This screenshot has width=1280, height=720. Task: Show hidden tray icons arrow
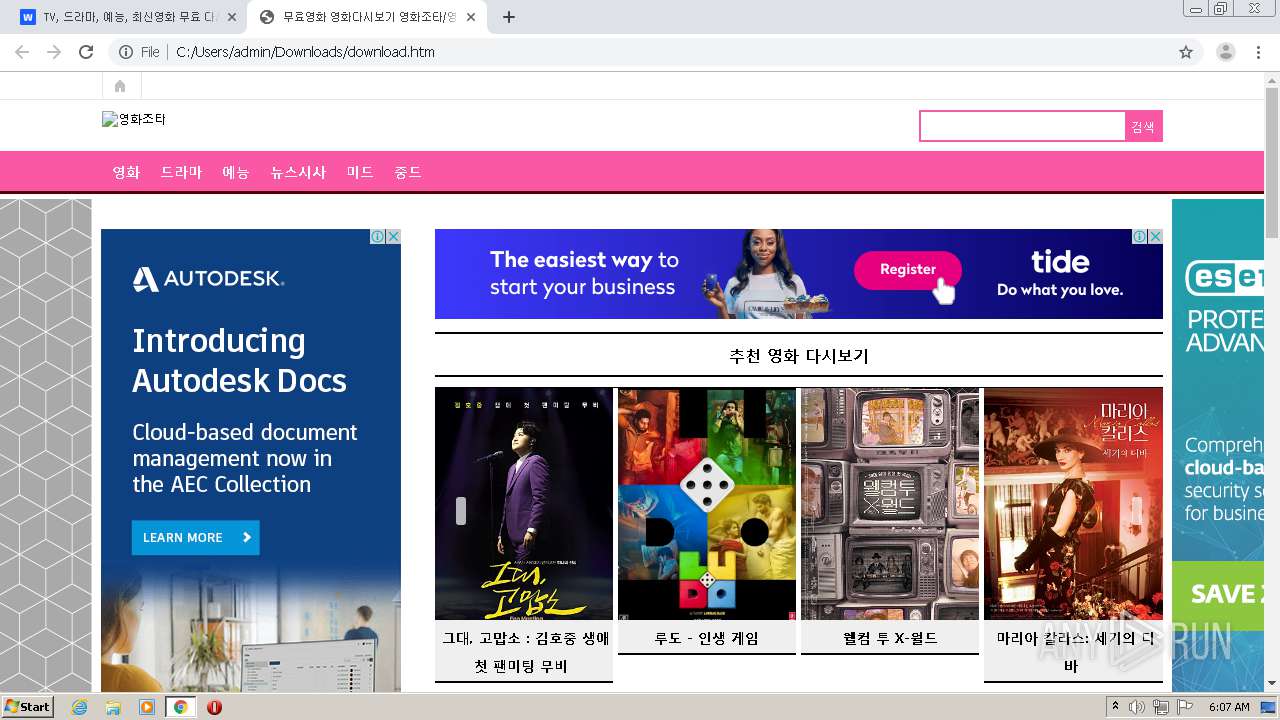tap(1116, 707)
